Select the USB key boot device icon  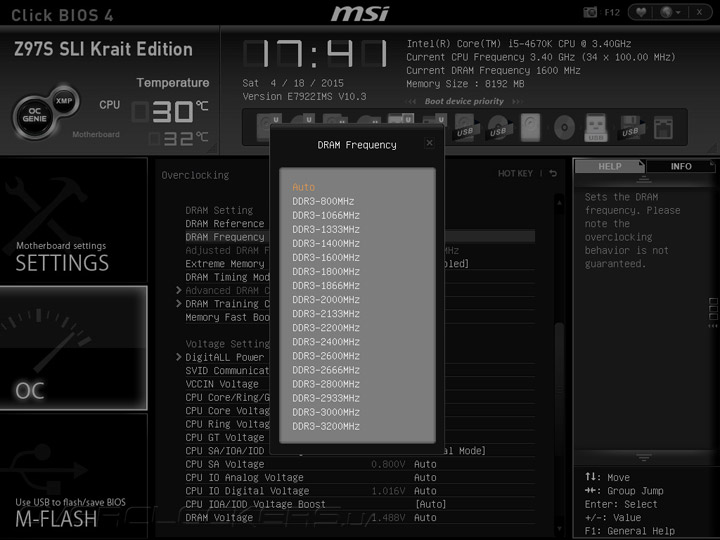[596, 128]
